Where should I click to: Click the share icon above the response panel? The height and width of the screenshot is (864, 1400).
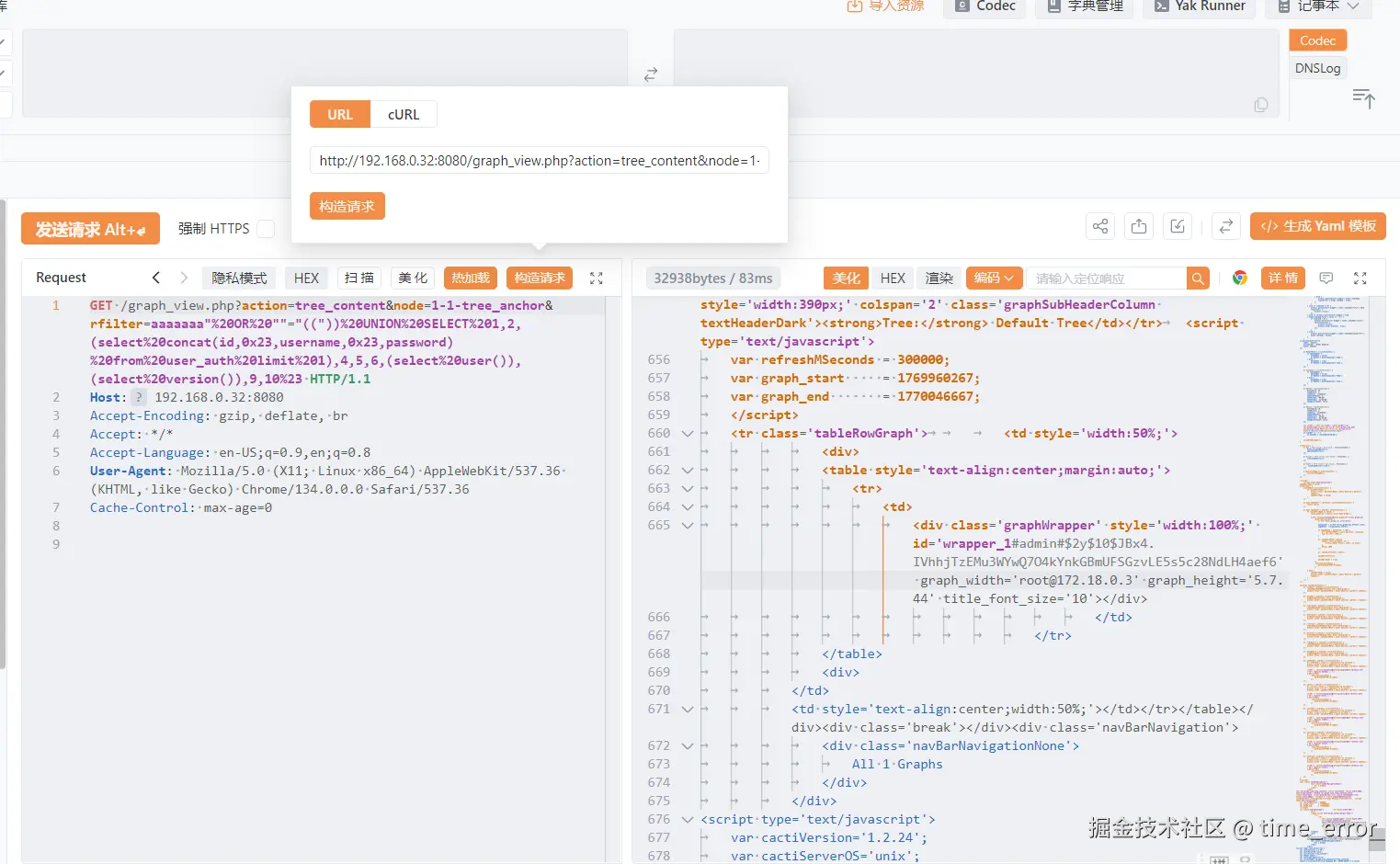point(1100,226)
